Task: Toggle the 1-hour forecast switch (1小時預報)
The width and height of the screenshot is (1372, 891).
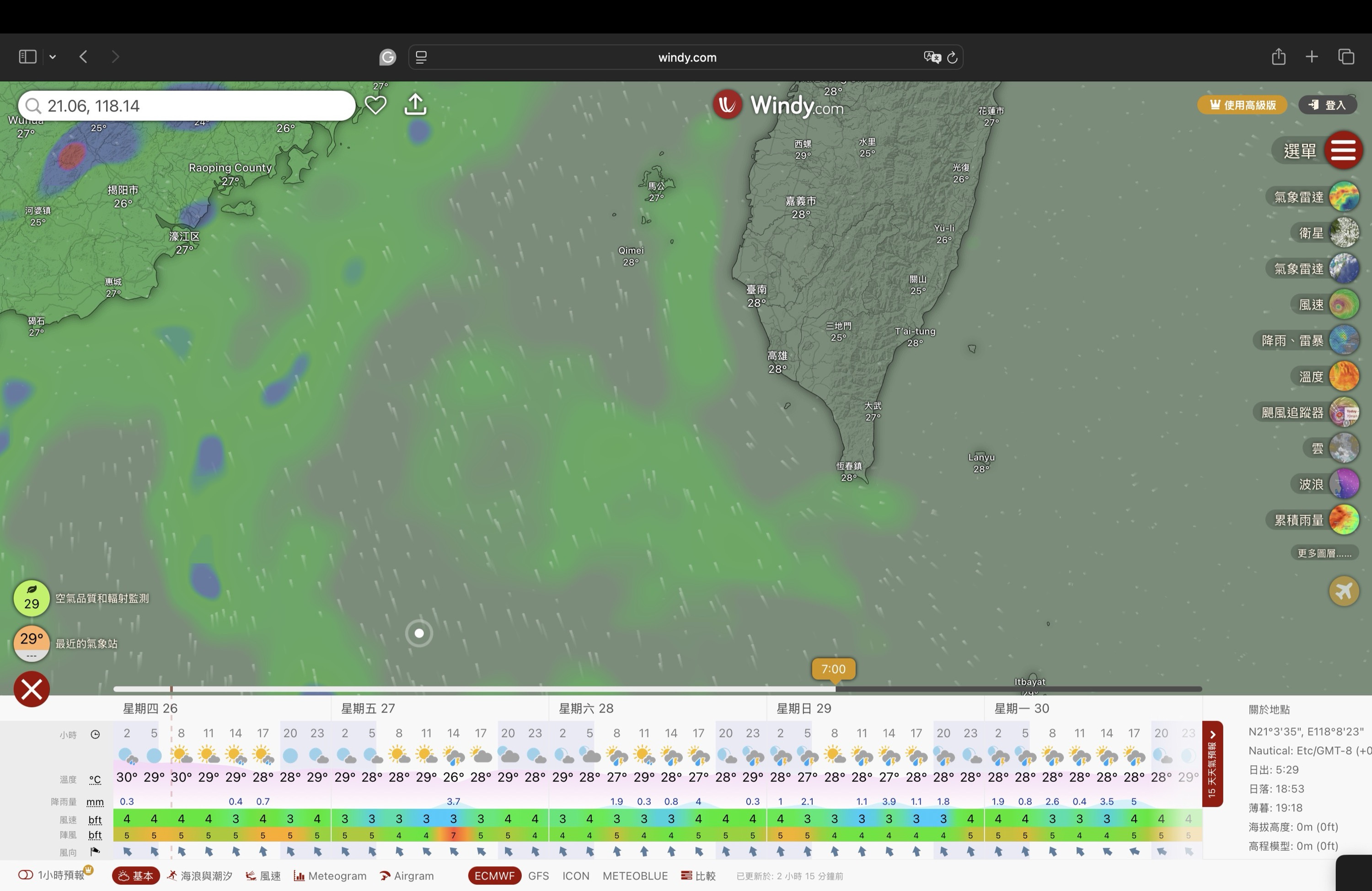Action: click(x=25, y=875)
